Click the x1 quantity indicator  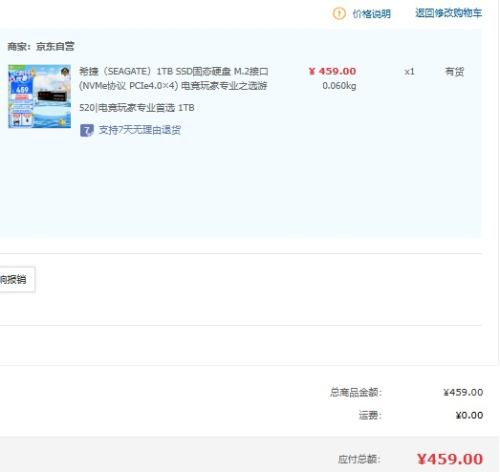point(409,72)
